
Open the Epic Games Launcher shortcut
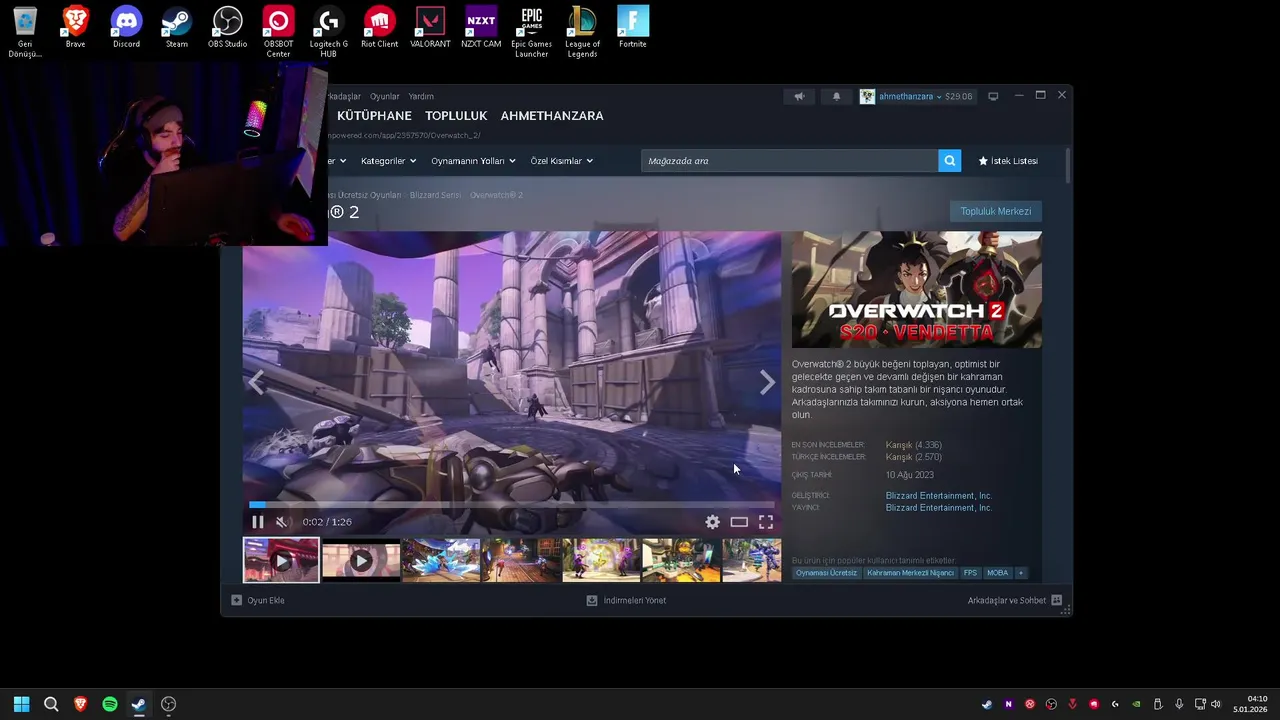click(531, 32)
